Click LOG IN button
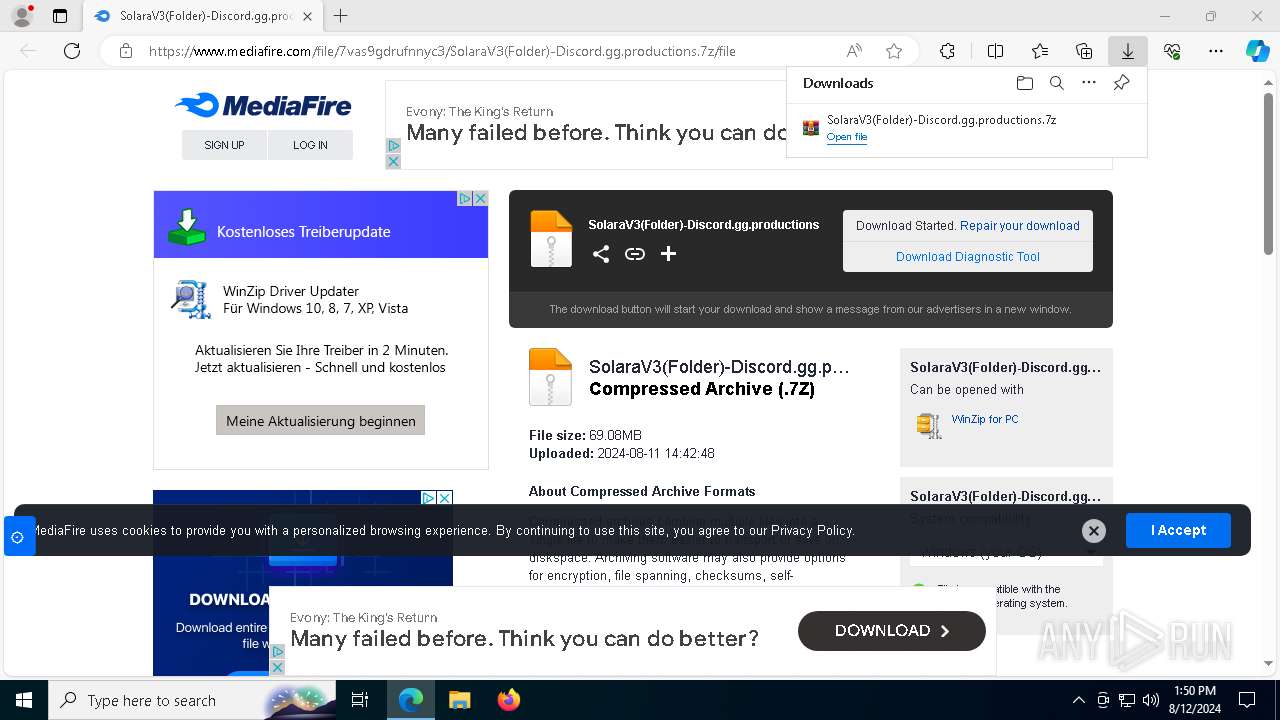The width and height of the screenshot is (1280, 720). pyautogui.click(x=310, y=145)
